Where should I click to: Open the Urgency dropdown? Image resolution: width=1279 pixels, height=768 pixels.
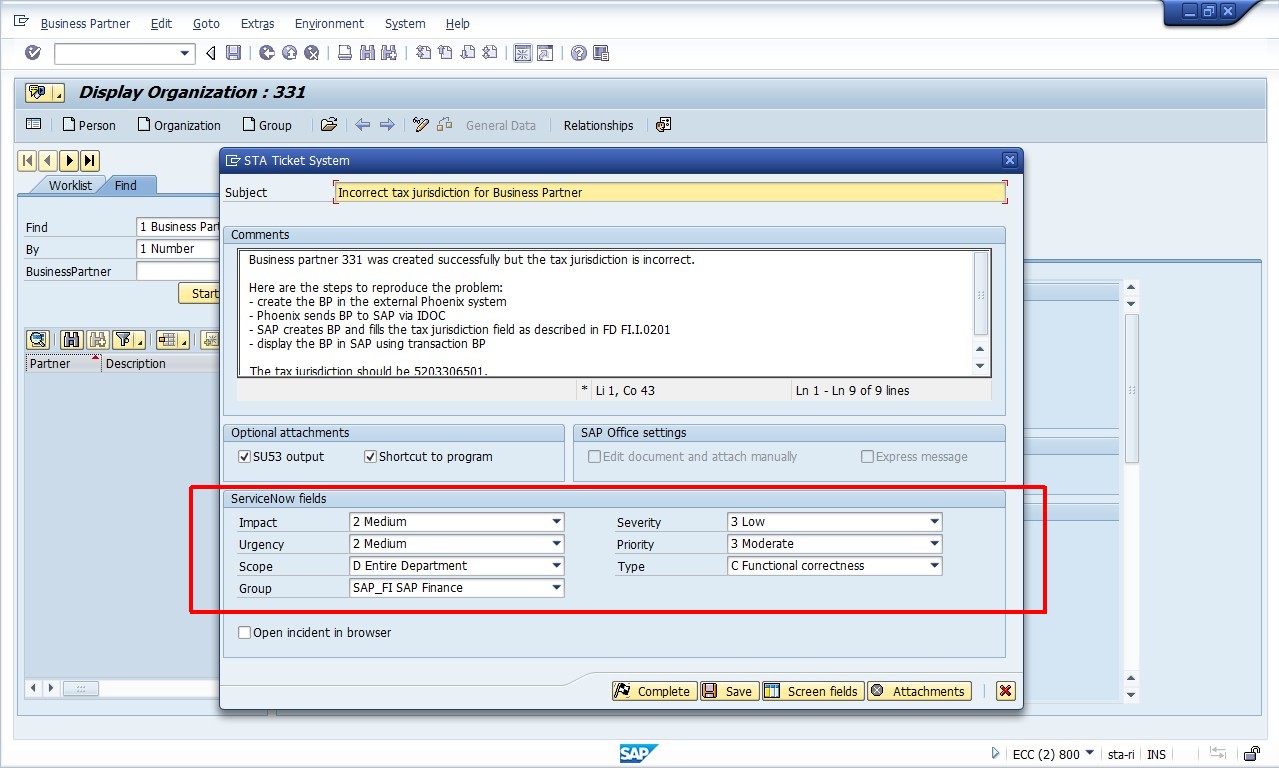click(556, 544)
